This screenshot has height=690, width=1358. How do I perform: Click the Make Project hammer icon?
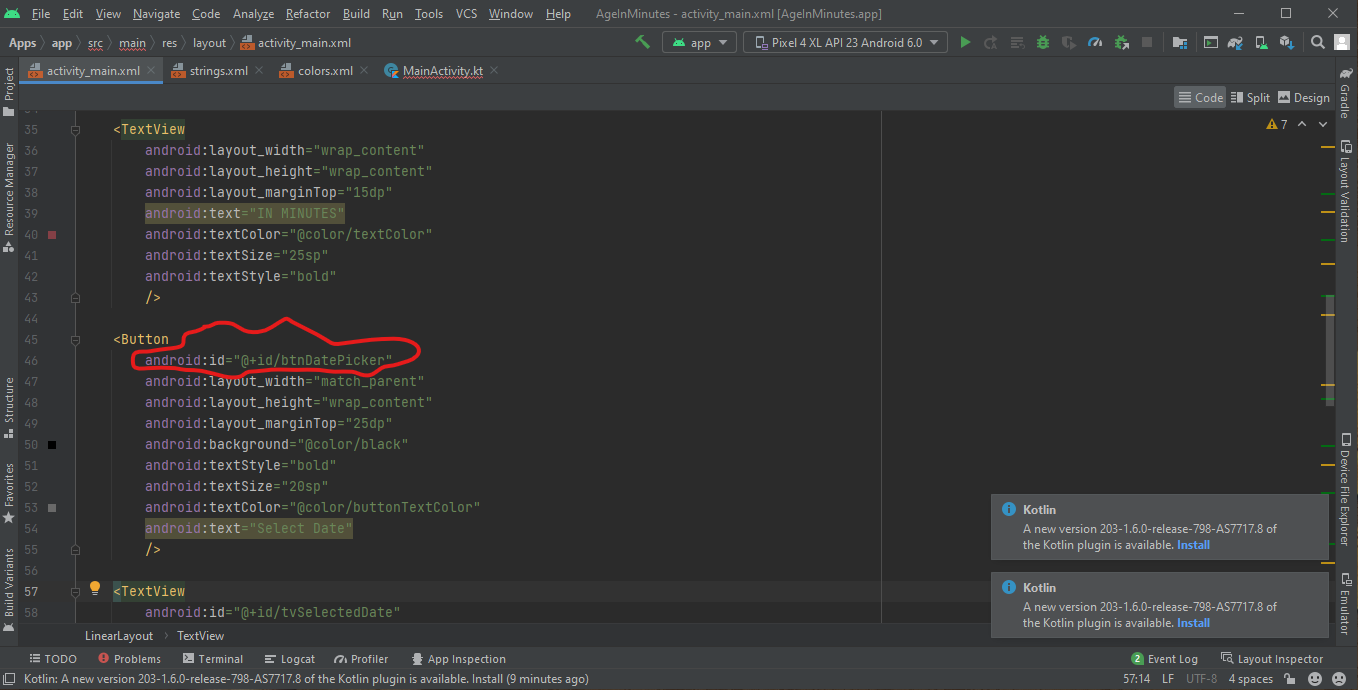643,42
